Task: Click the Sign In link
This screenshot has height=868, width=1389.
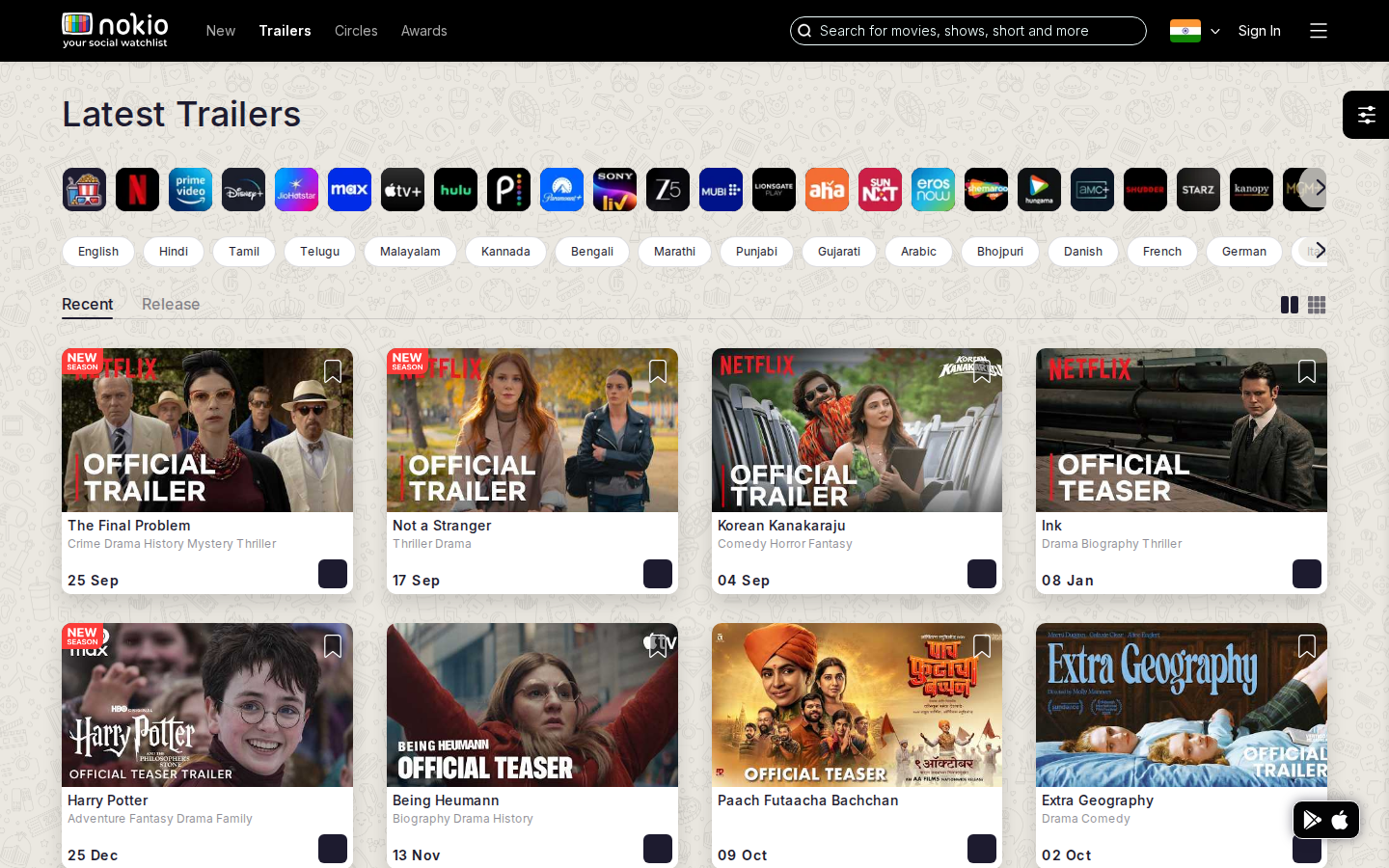Action: (x=1260, y=31)
